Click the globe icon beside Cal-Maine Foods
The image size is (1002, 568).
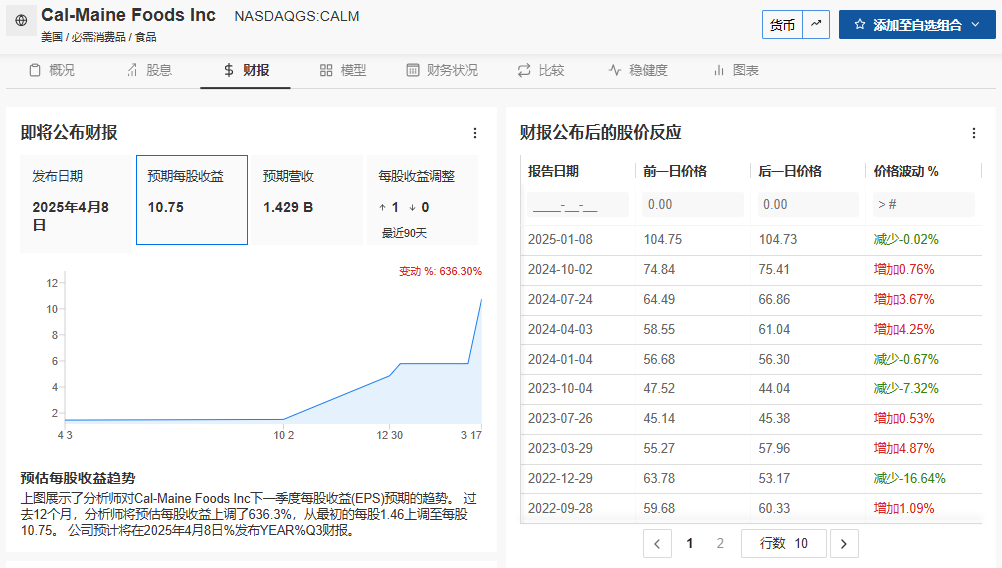(x=21, y=20)
